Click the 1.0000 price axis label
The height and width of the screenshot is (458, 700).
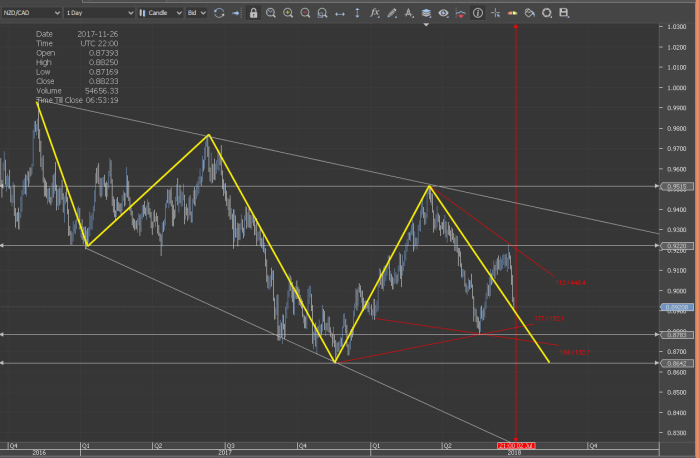[x=676, y=88]
